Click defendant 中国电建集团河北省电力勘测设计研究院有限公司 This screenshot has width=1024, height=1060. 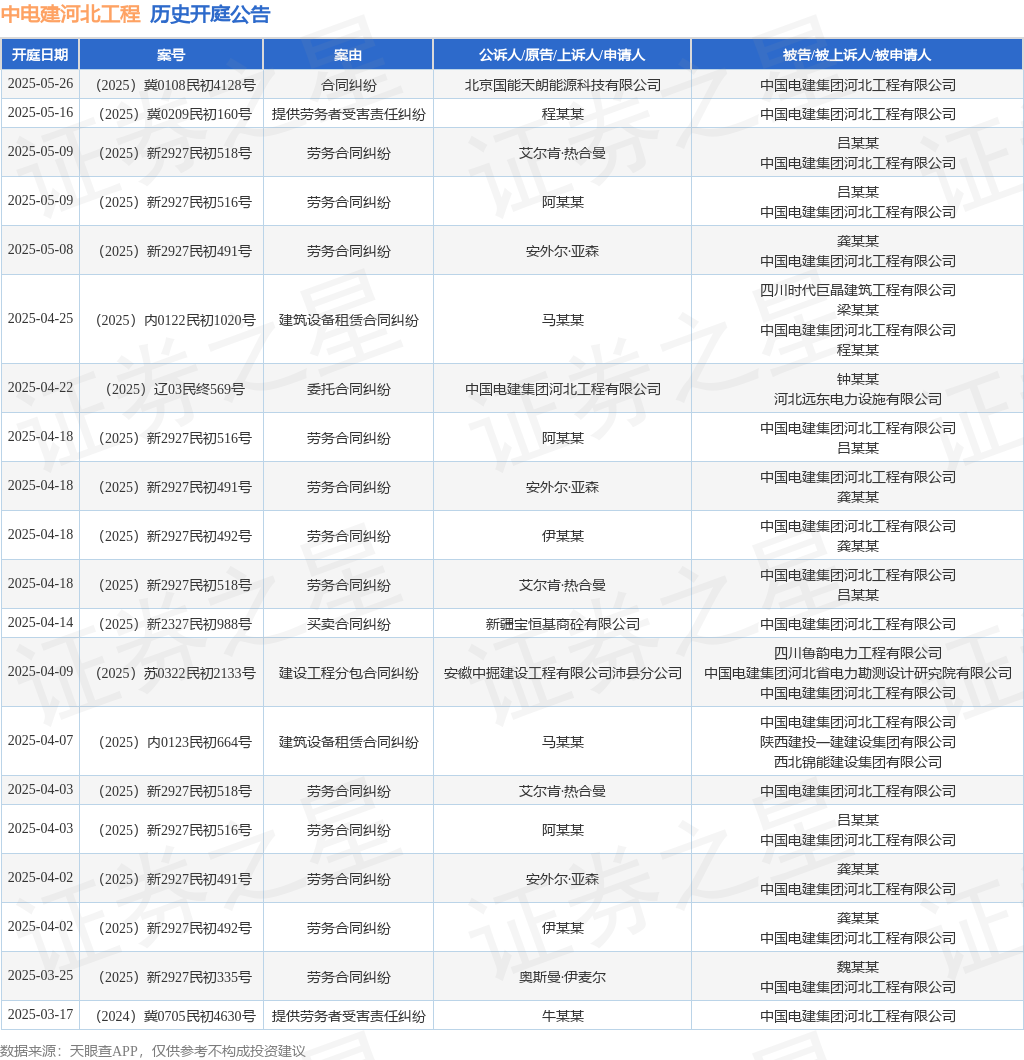pos(858,673)
